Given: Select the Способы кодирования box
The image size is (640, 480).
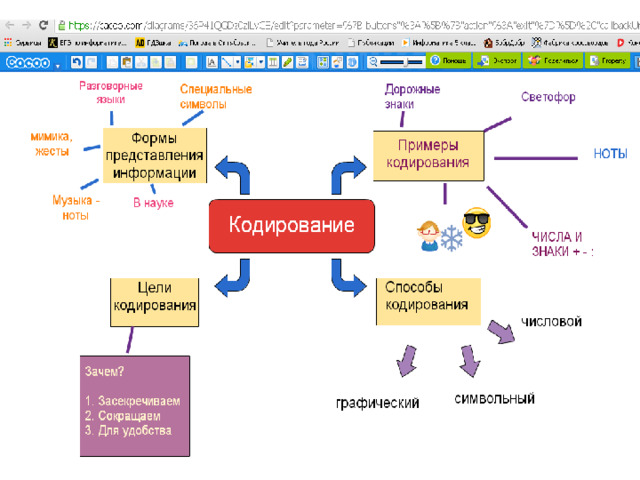Looking at the screenshot, I should click(x=428, y=302).
